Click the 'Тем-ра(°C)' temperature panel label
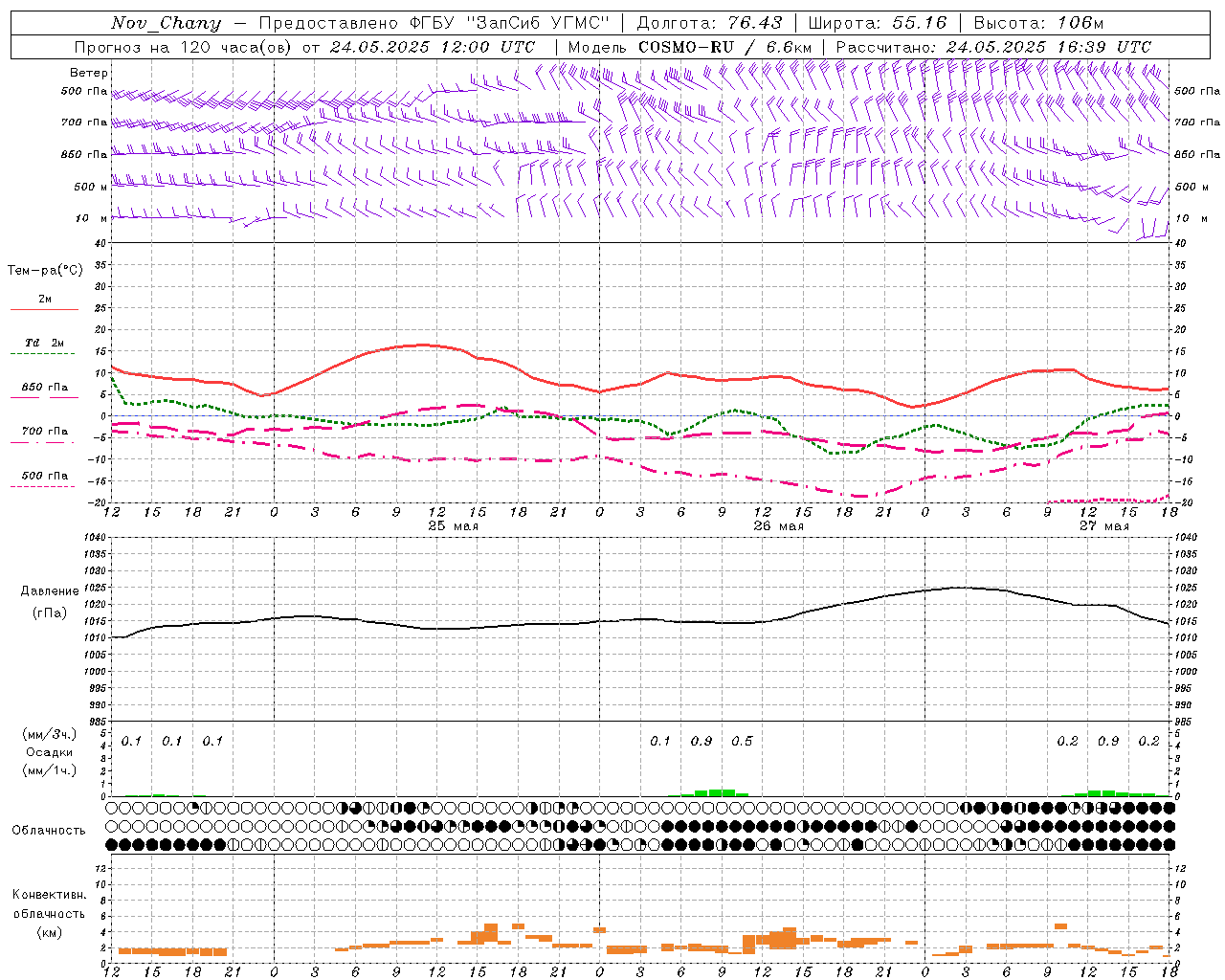1225x980 pixels. coord(45,271)
